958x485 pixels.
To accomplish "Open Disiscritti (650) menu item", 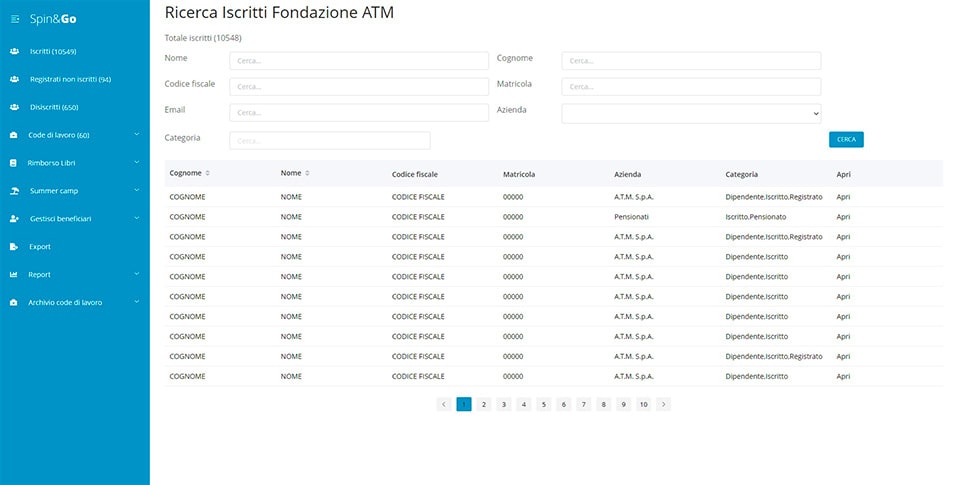I will pos(54,108).
